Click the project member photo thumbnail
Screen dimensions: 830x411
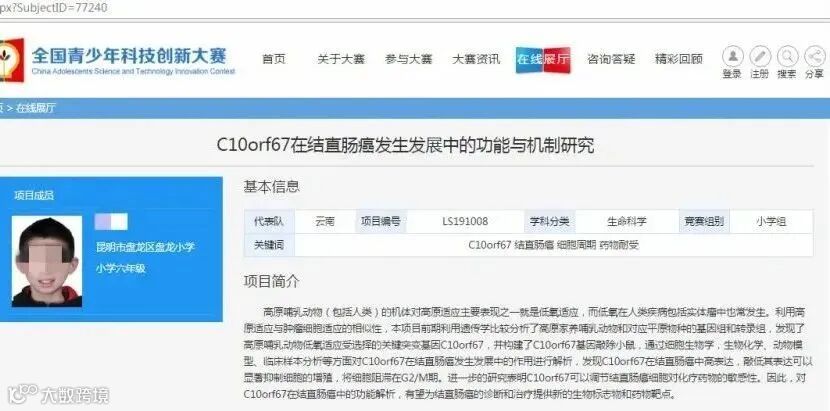[x=47, y=261]
